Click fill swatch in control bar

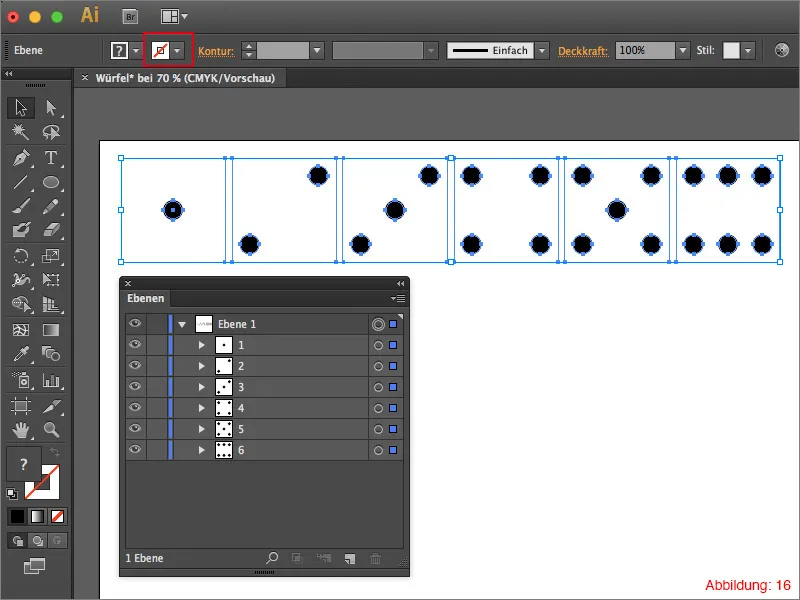[x=119, y=51]
